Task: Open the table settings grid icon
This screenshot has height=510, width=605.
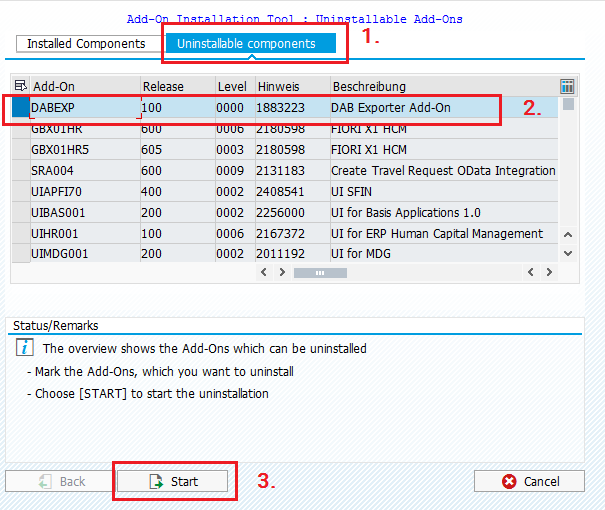Action: tap(568, 86)
